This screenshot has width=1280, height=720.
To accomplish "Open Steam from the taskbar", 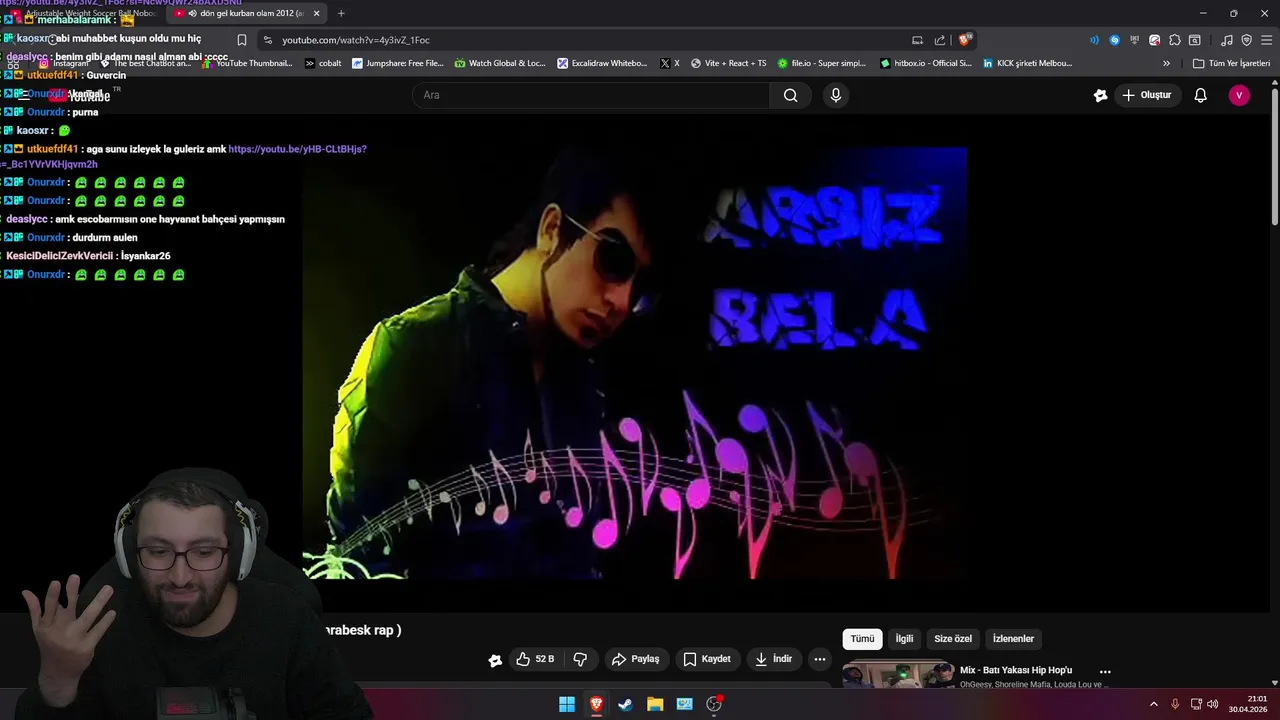I will click(625, 704).
